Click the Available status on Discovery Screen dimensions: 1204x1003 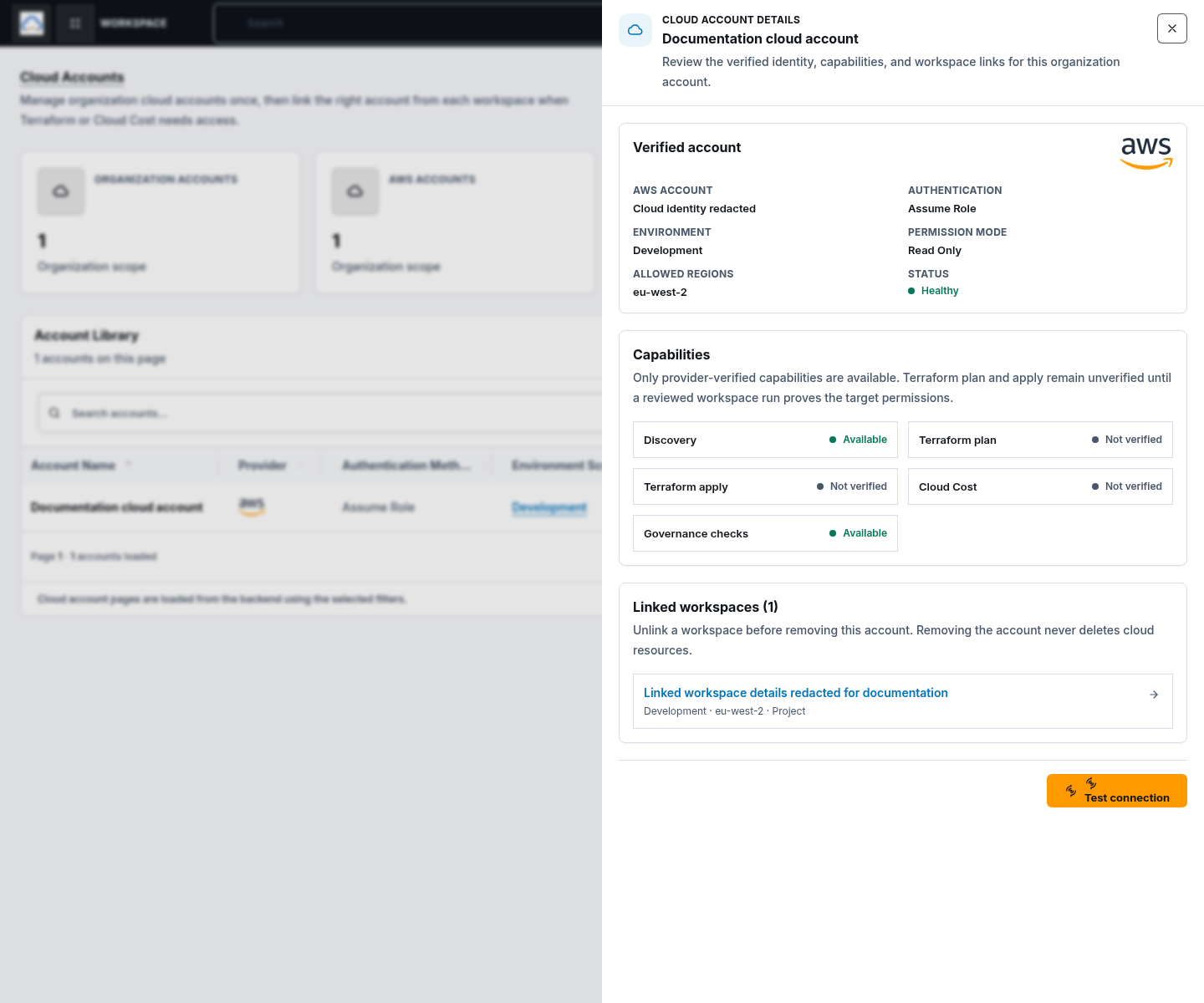[858, 440]
